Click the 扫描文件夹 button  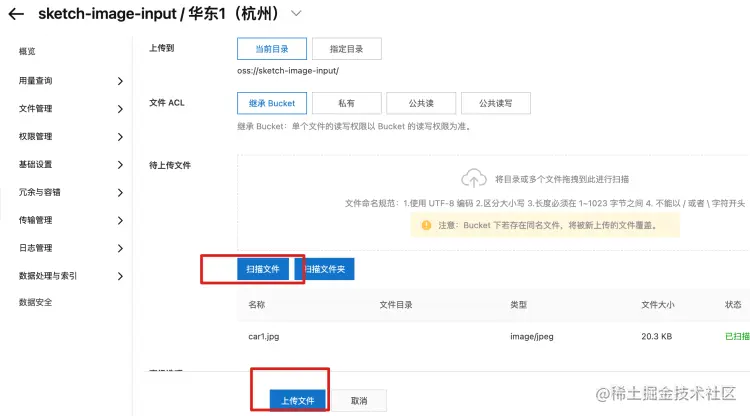(325, 269)
